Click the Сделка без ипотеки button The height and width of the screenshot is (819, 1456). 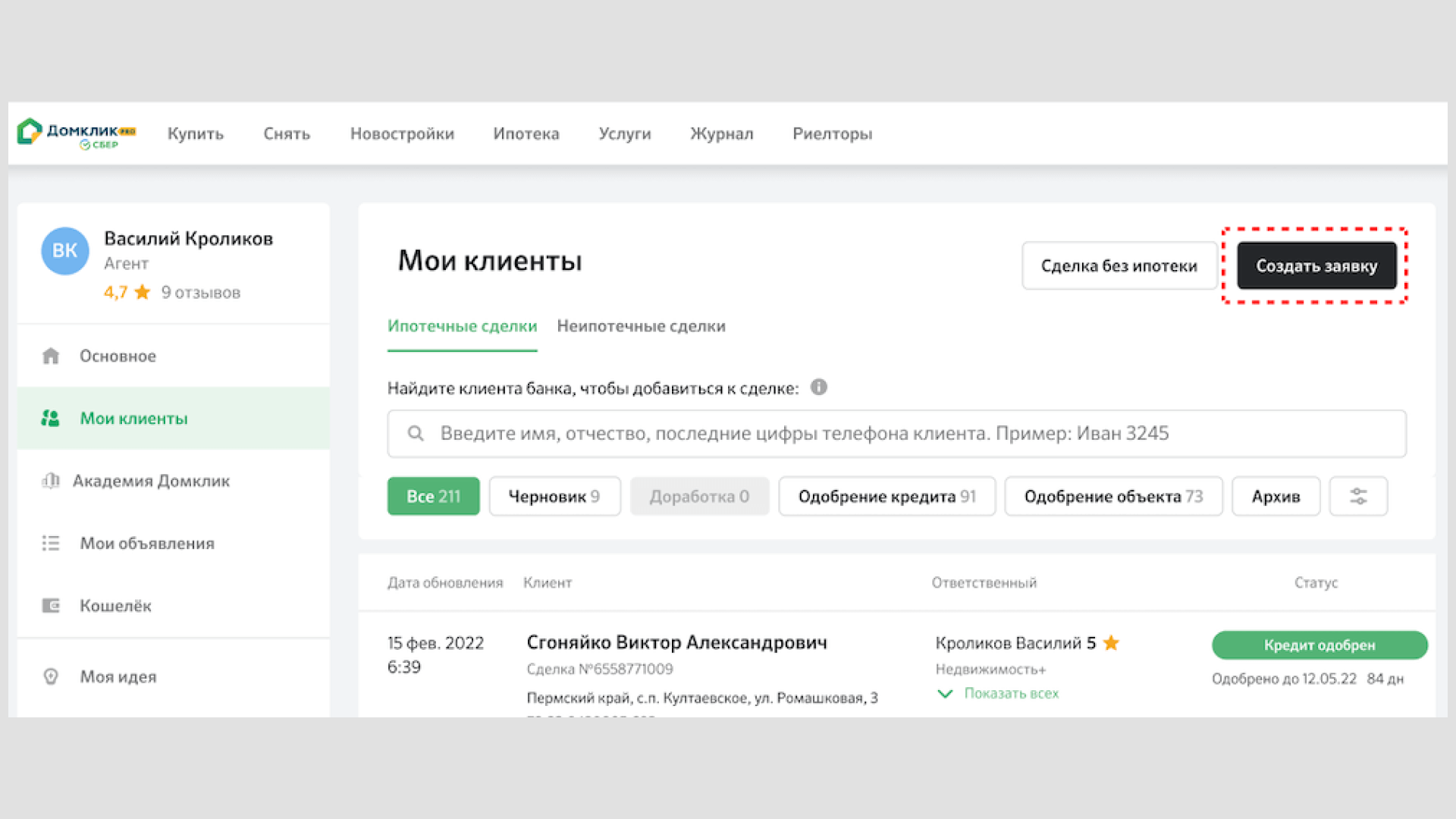click(x=1119, y=266)
